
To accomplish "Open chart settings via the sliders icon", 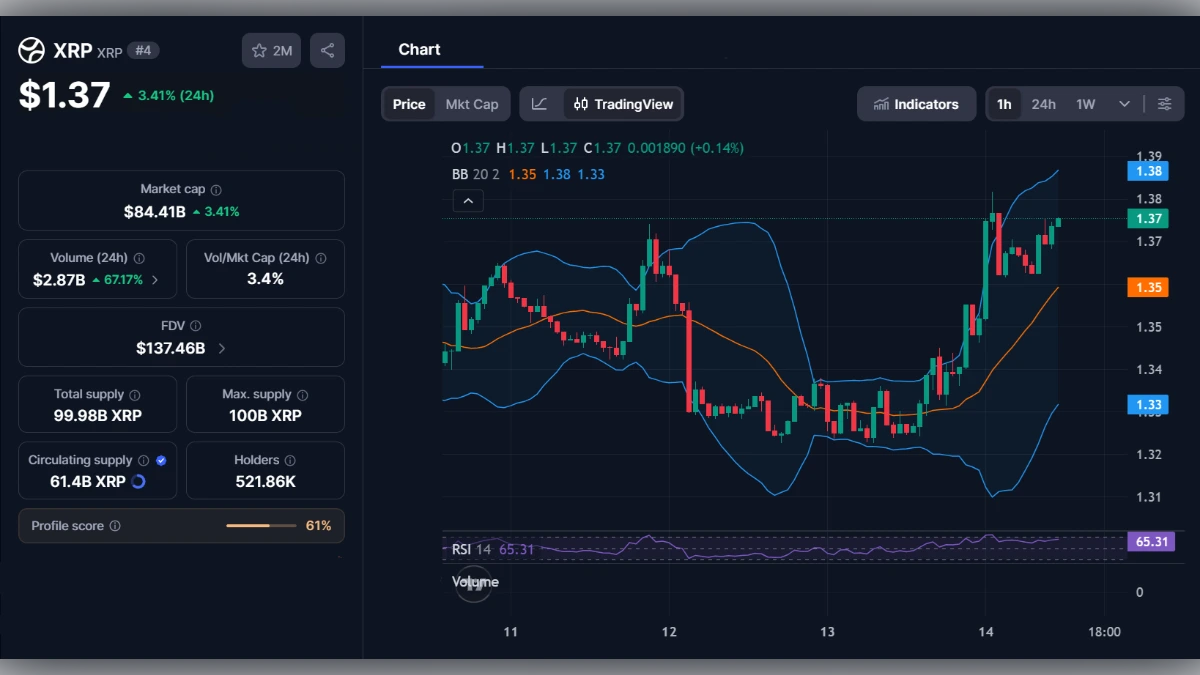I will [1164, 103].
